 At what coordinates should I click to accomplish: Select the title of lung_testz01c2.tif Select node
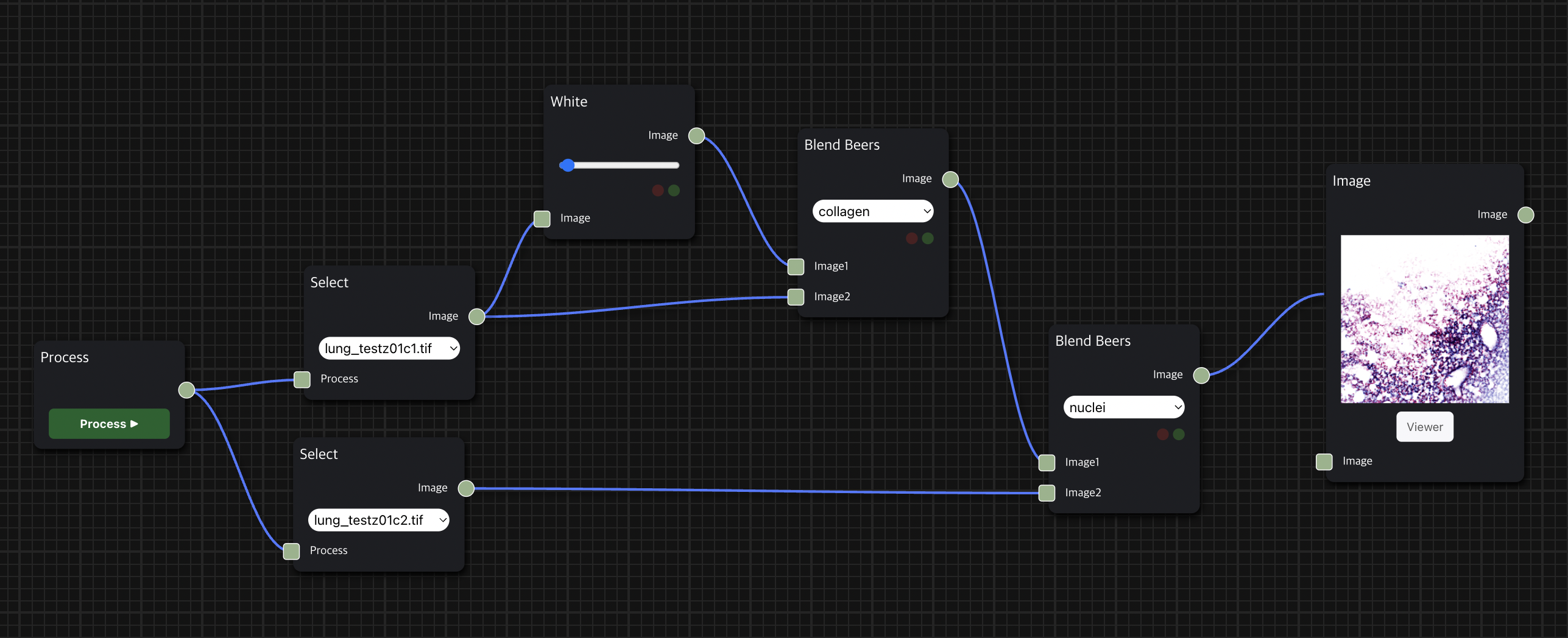point(319,454)
